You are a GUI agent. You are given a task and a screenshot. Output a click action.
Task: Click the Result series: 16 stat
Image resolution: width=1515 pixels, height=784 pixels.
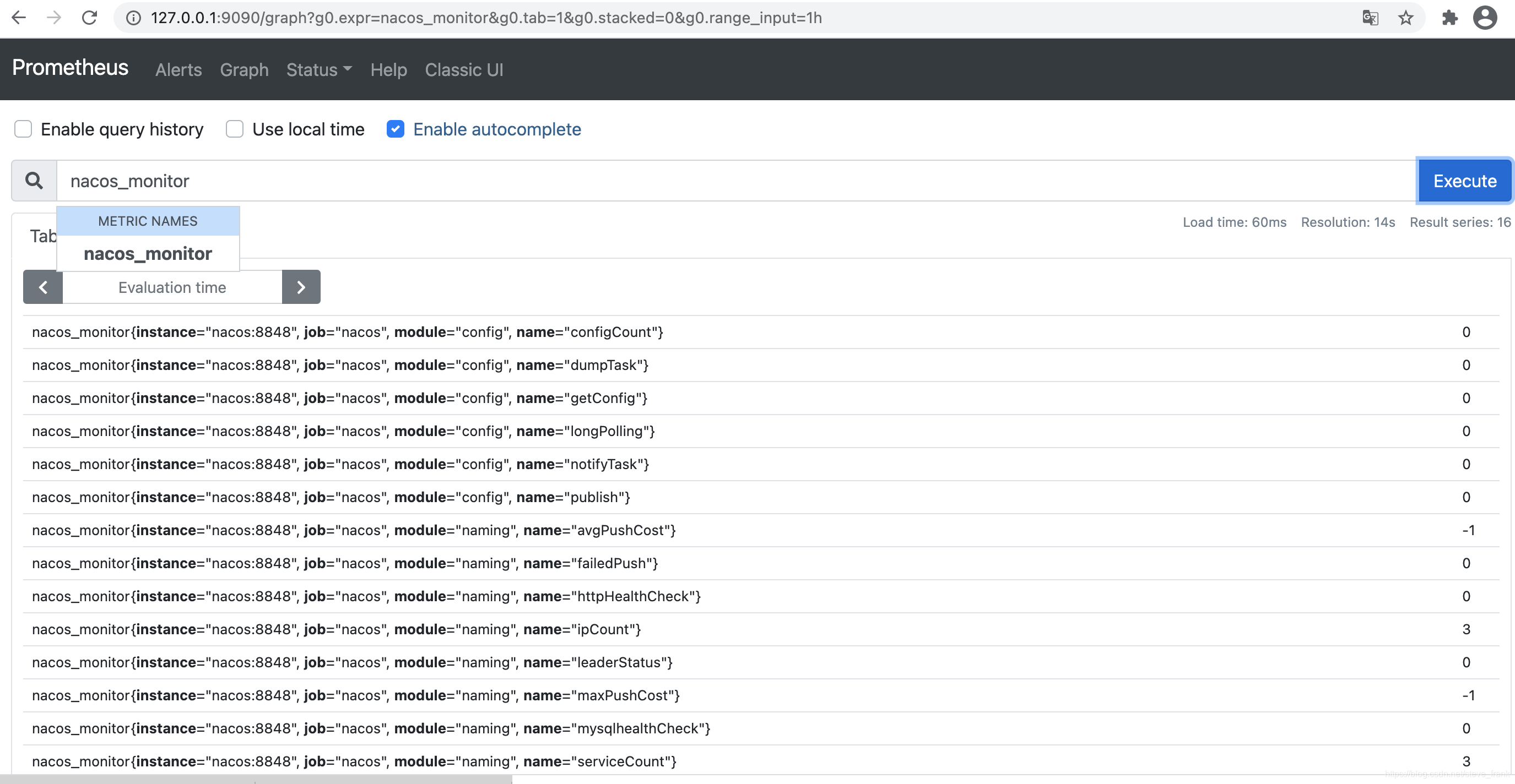tap(1460, 222)
